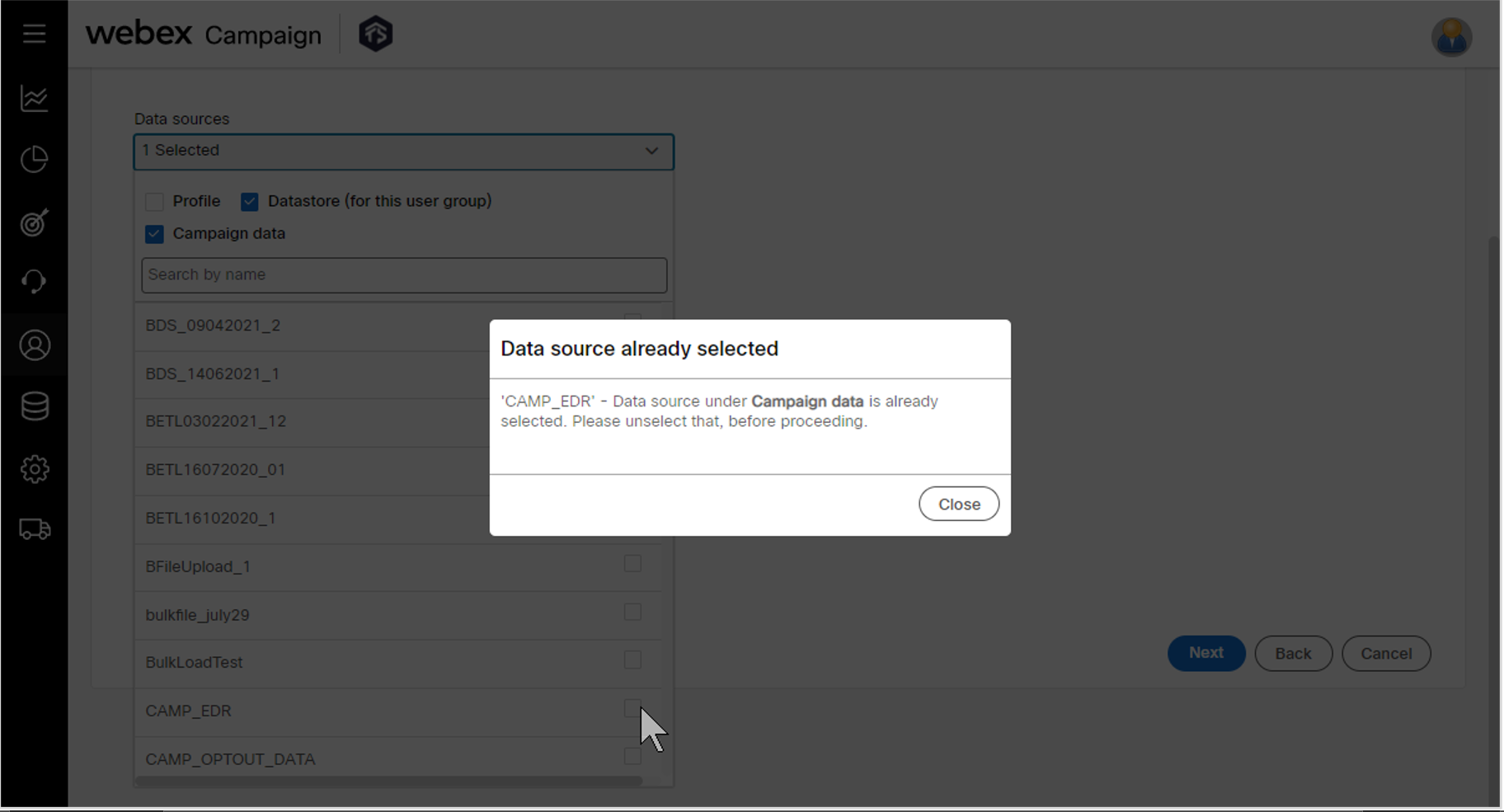This screenshot has height=812, width=1504.
Task: Tick the CAMP_OPTOUT_DATA checkbox
Action: pos(632,757)
